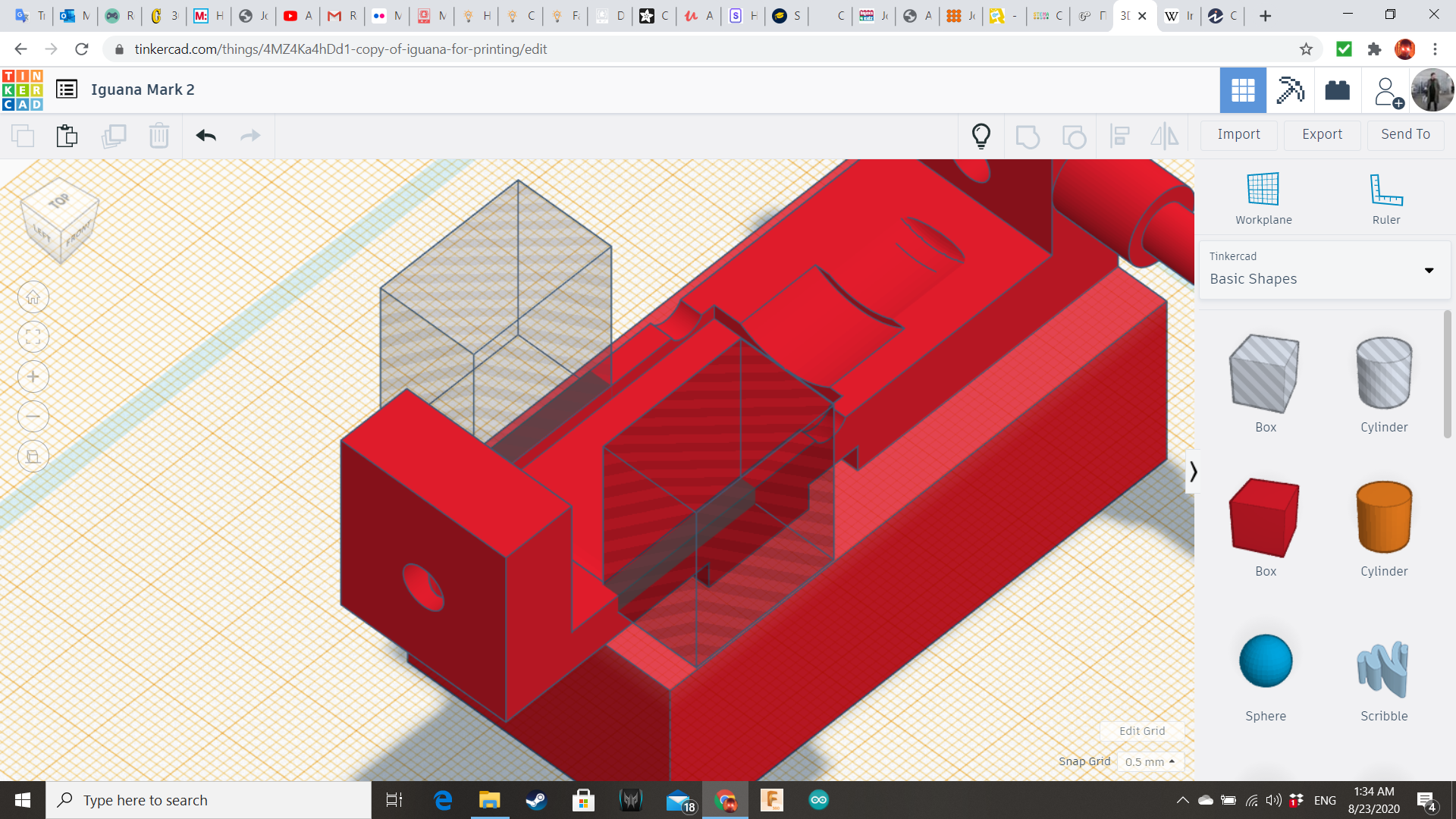Switch to the 3D design grid view
The image size is (1456, 819).
(1243, 90)
